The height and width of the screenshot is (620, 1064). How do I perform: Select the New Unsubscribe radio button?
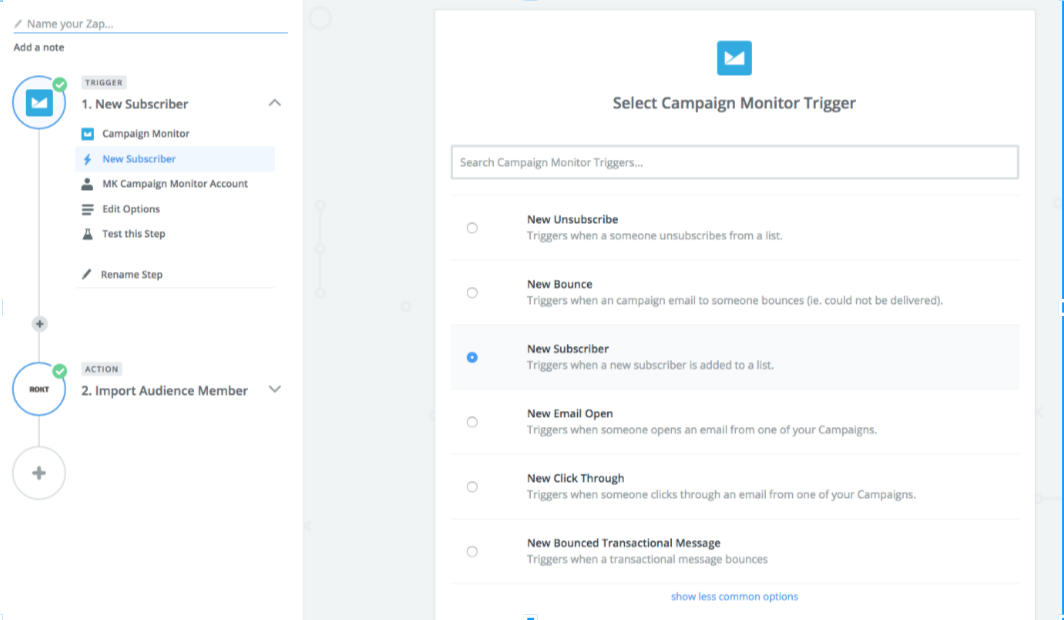[x=472, y=228]
